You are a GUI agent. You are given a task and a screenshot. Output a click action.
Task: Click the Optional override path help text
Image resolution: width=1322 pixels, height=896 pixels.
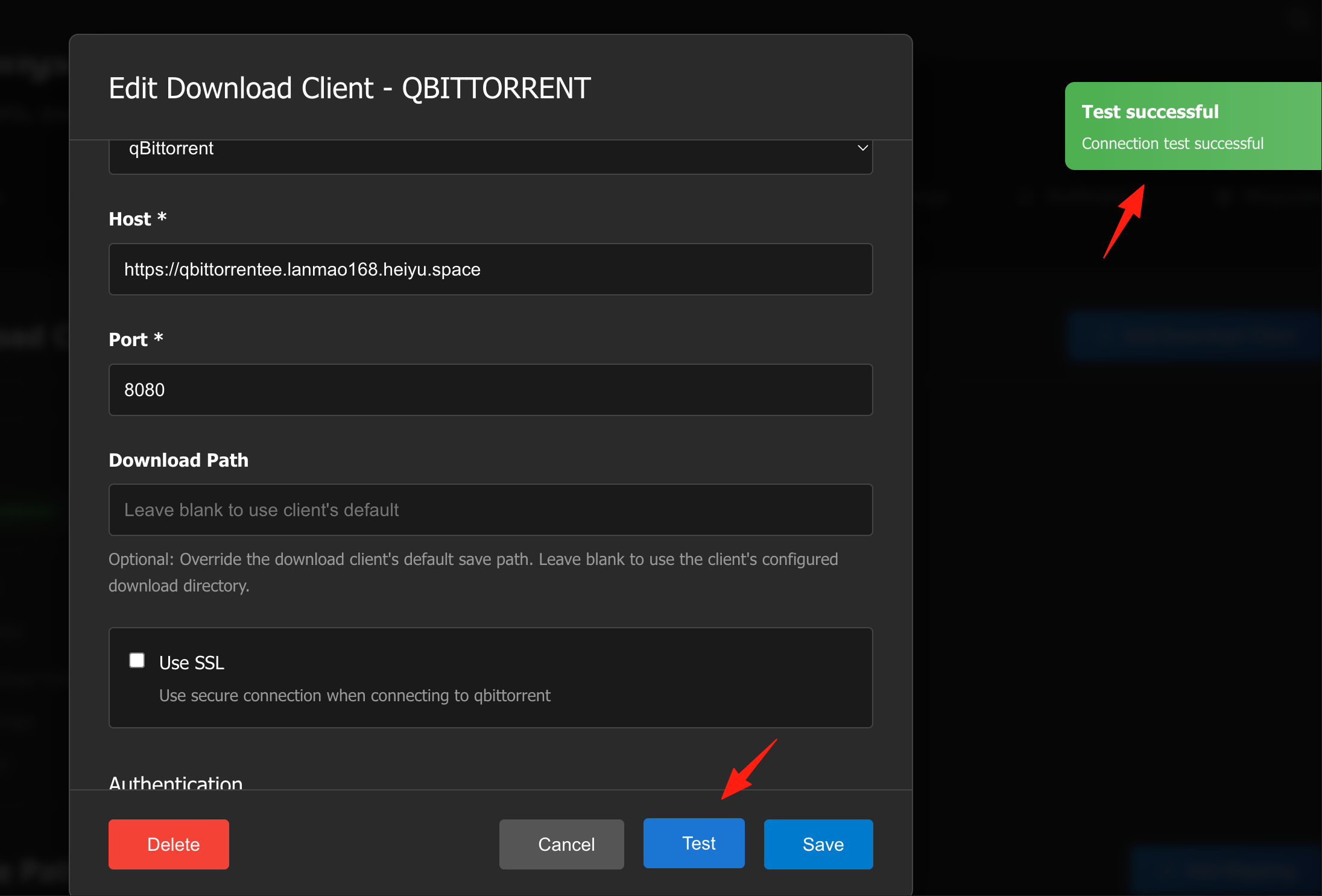pos(473,572)
